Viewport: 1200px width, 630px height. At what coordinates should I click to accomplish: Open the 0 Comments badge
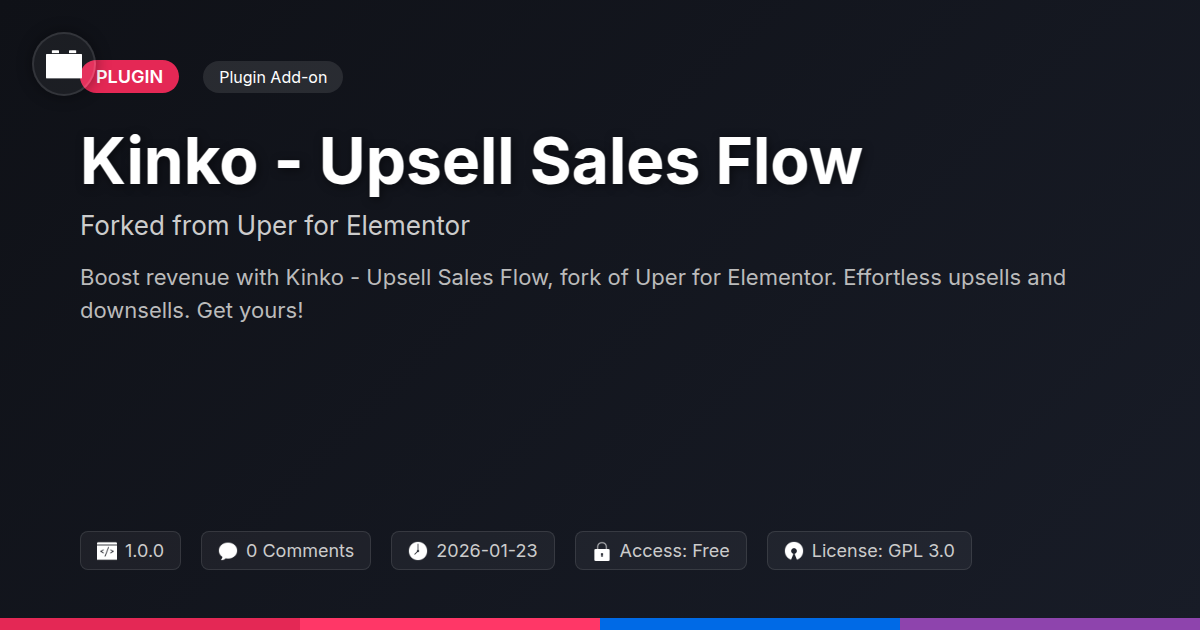(286, 551)
